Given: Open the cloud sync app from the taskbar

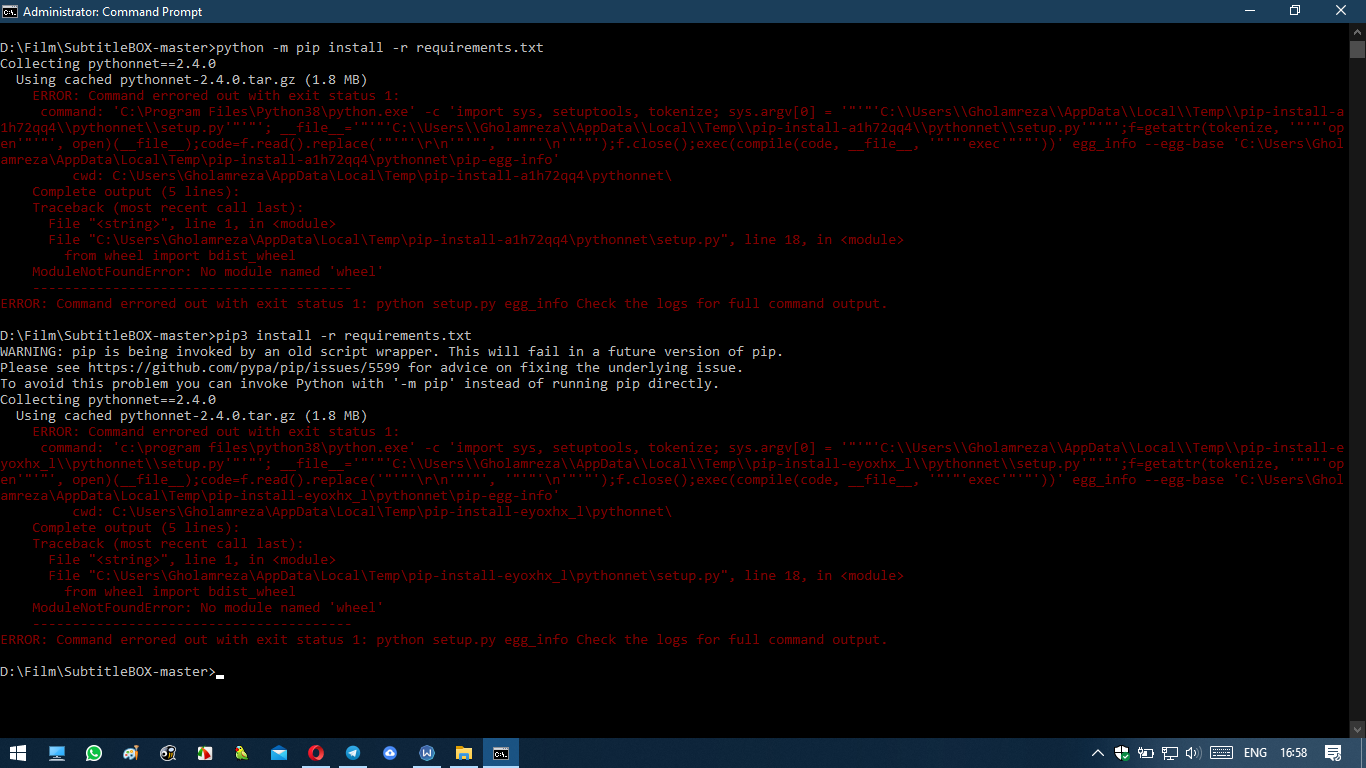Looking at the screenshot, I should 390,752.
